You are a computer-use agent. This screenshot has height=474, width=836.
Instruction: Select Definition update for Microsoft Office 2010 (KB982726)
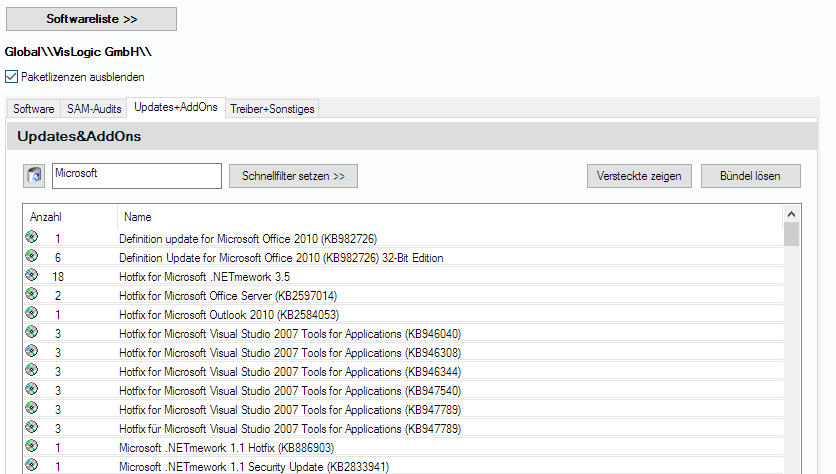tap(248, 239)
